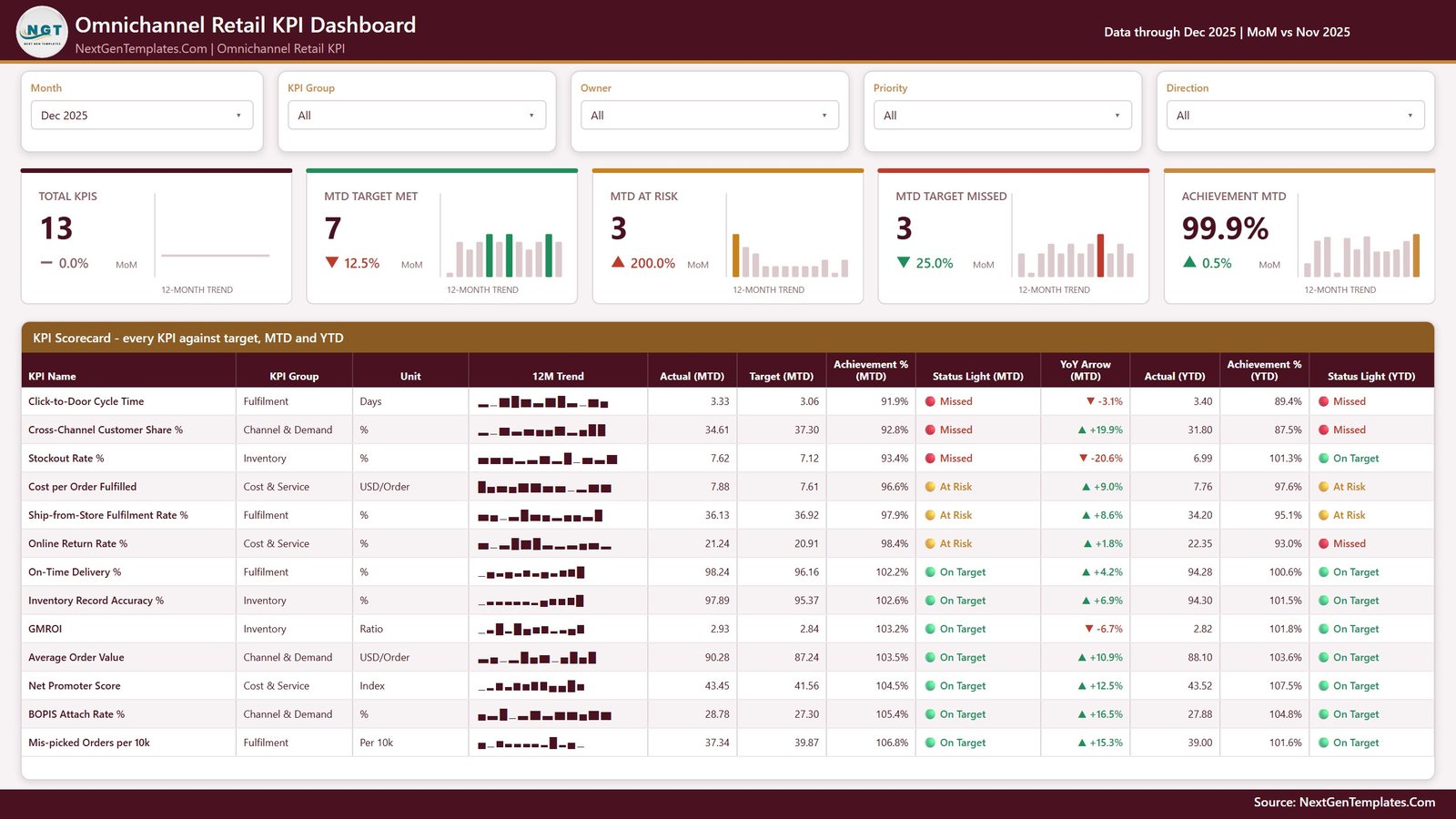Click YoY up arrow for Cross-Channel Customer Share
The width and height of the screenshot is (1456, 819).
[x=1082, y=430]
